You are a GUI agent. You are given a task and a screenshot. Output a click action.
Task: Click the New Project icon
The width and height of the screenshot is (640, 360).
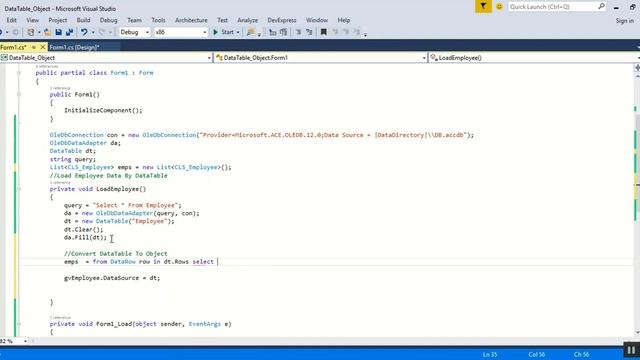(x=31, y=32)
